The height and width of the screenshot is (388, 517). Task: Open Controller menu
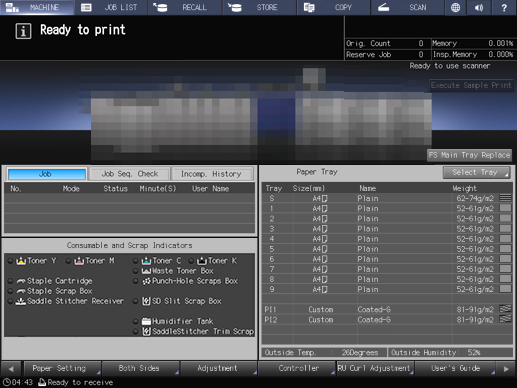[297, 368]
